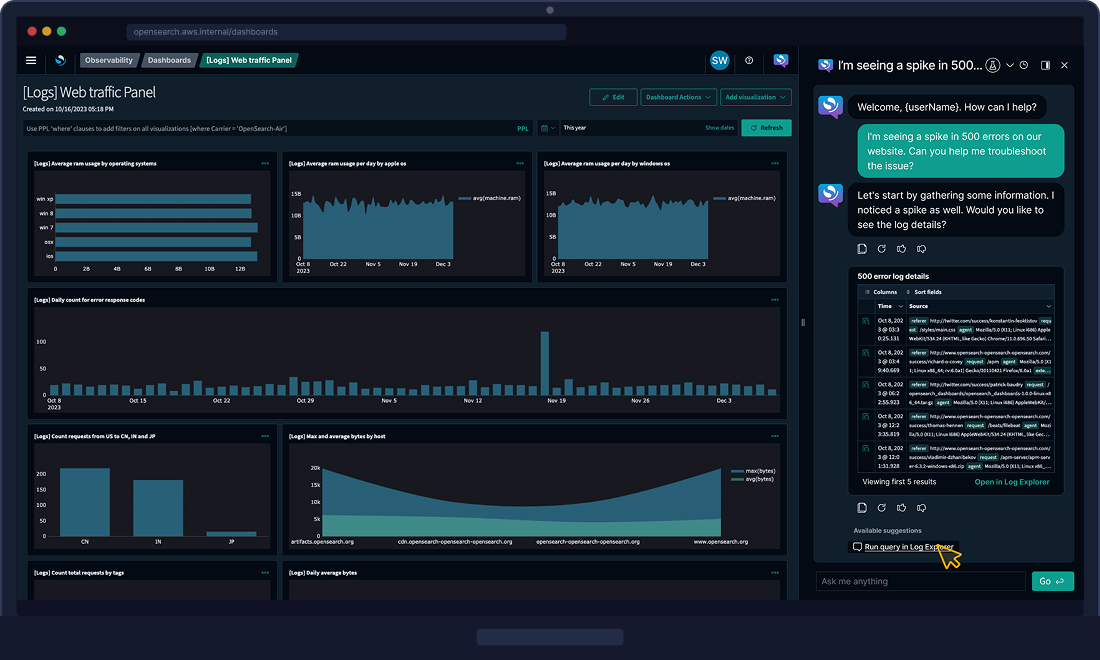This screenshot has width=1100, height=660.
Task: Toggle avg(machine.ram) legend in apple os chart
Action: (490, 198)
